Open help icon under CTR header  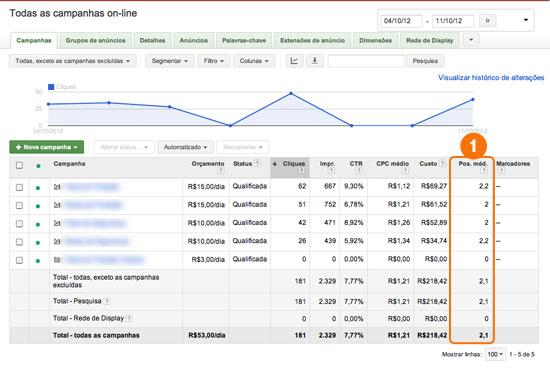coord(359,171)
